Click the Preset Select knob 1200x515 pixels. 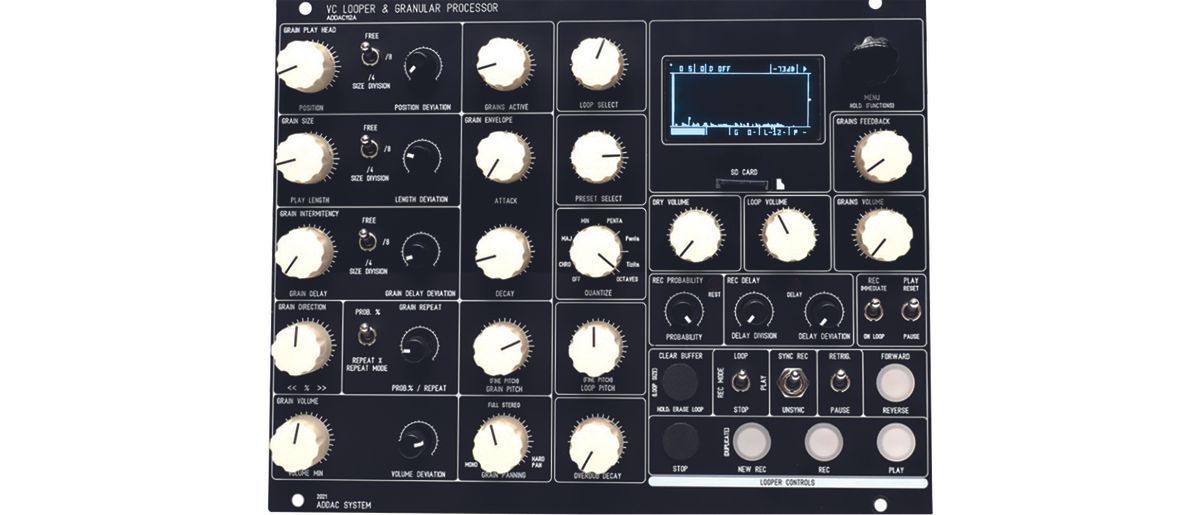(x=596, y=157)
